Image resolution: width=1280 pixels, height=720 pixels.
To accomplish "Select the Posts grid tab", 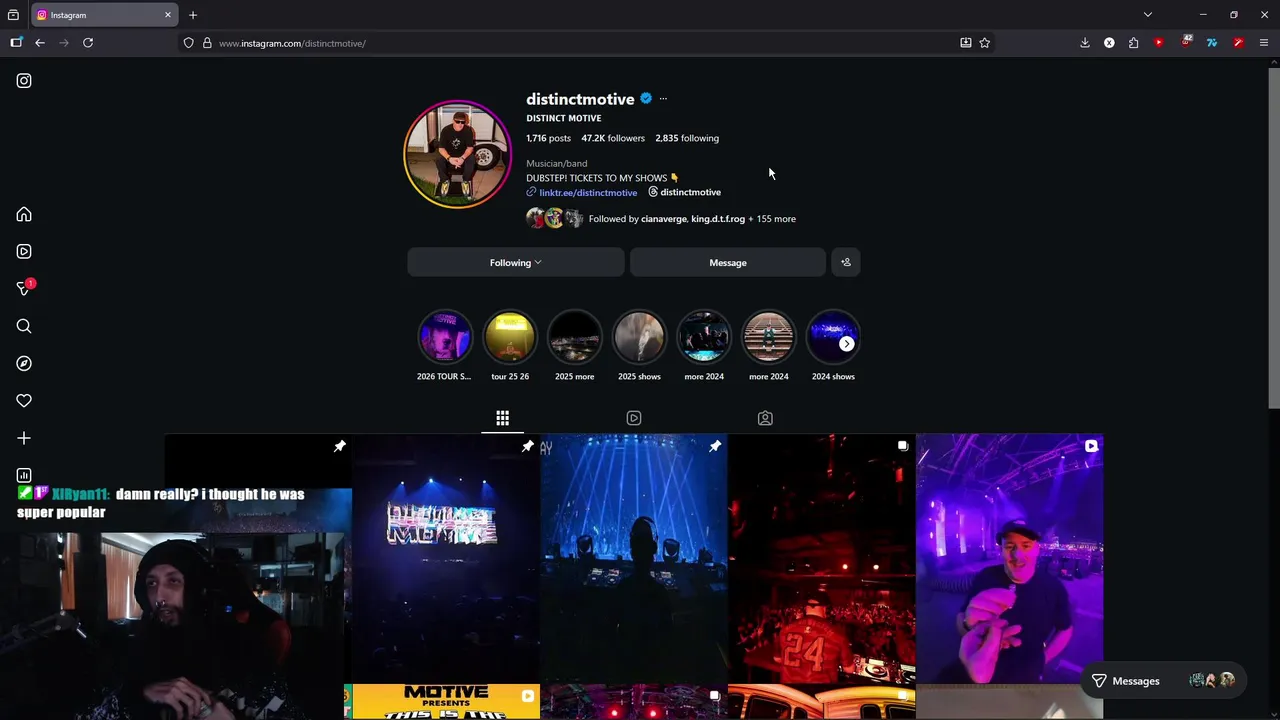I will (503, 418).
